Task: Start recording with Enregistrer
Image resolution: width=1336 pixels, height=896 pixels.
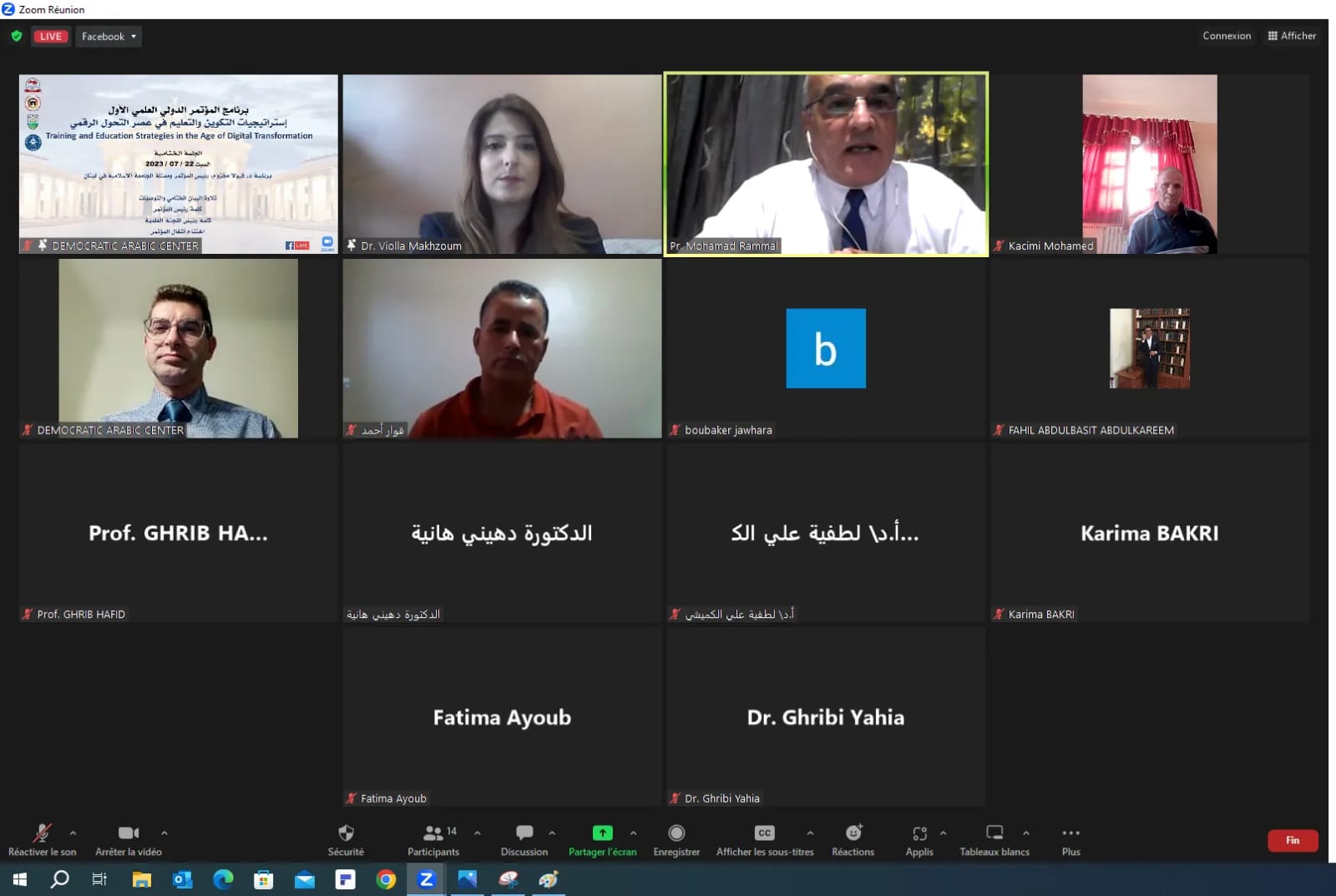Action: click(676, 838)
